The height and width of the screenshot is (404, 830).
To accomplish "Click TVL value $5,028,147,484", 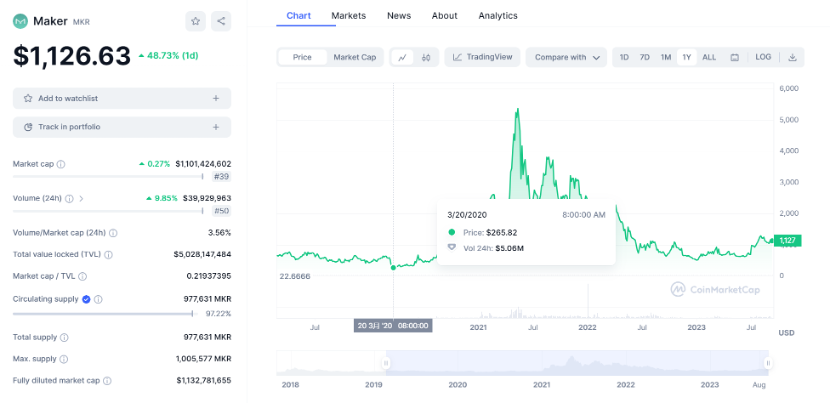I will [x=202, y=255].
